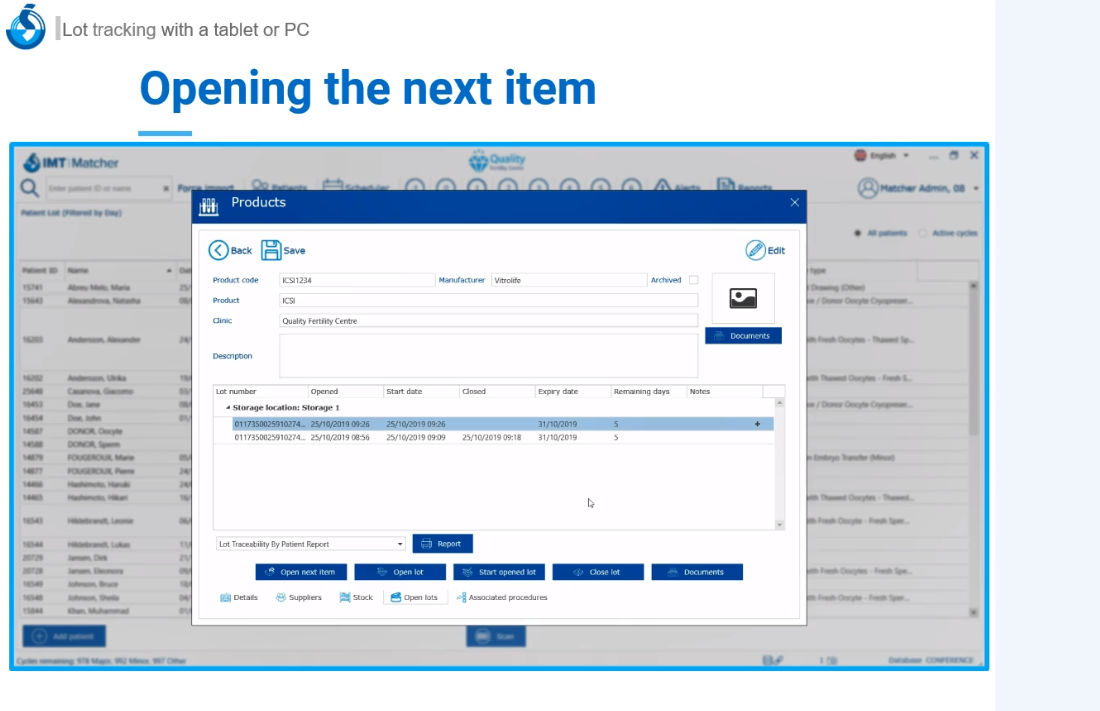The height and width of the screenshot is (711, 1100).
Task: Select the Active cycles radio button
Action: [922, 233]
